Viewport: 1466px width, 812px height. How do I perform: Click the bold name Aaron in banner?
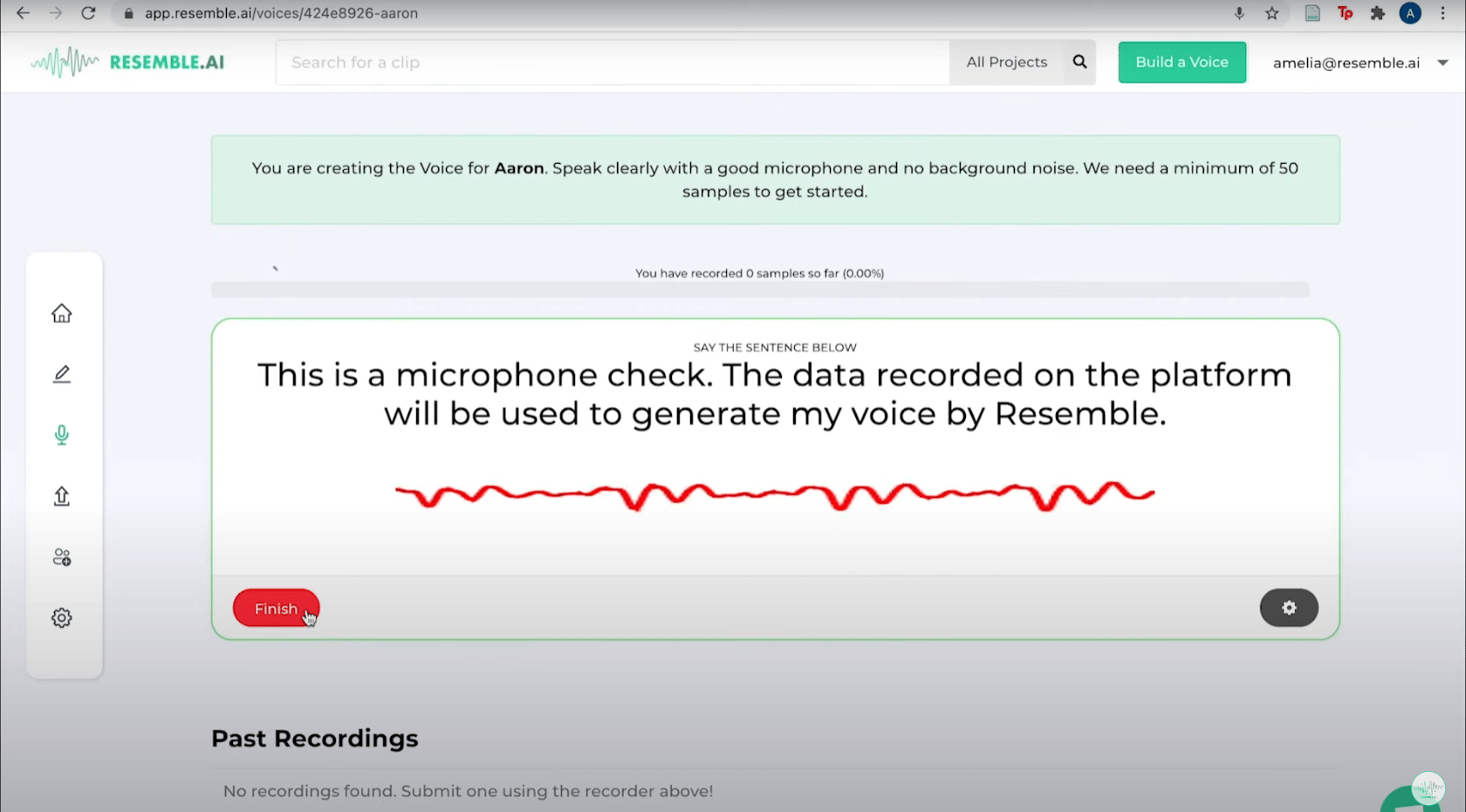(519, 167)
